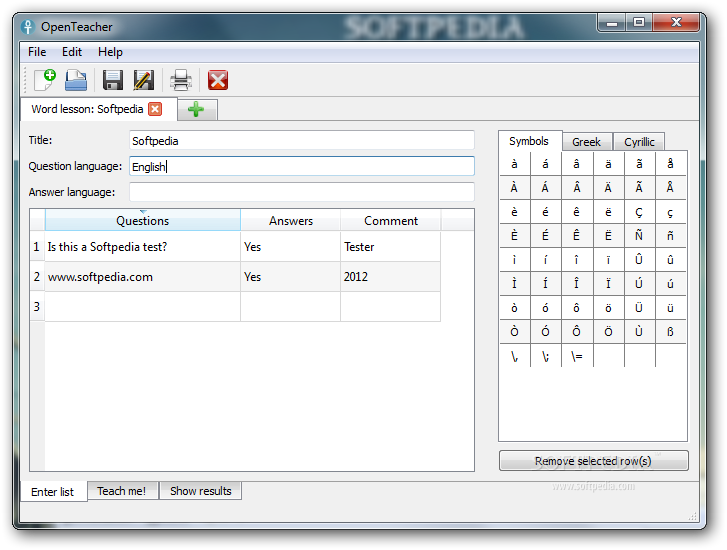Insert the é symbol
Image resolution: width=727 pixels, height=550 pixels.
coord(545,212)
